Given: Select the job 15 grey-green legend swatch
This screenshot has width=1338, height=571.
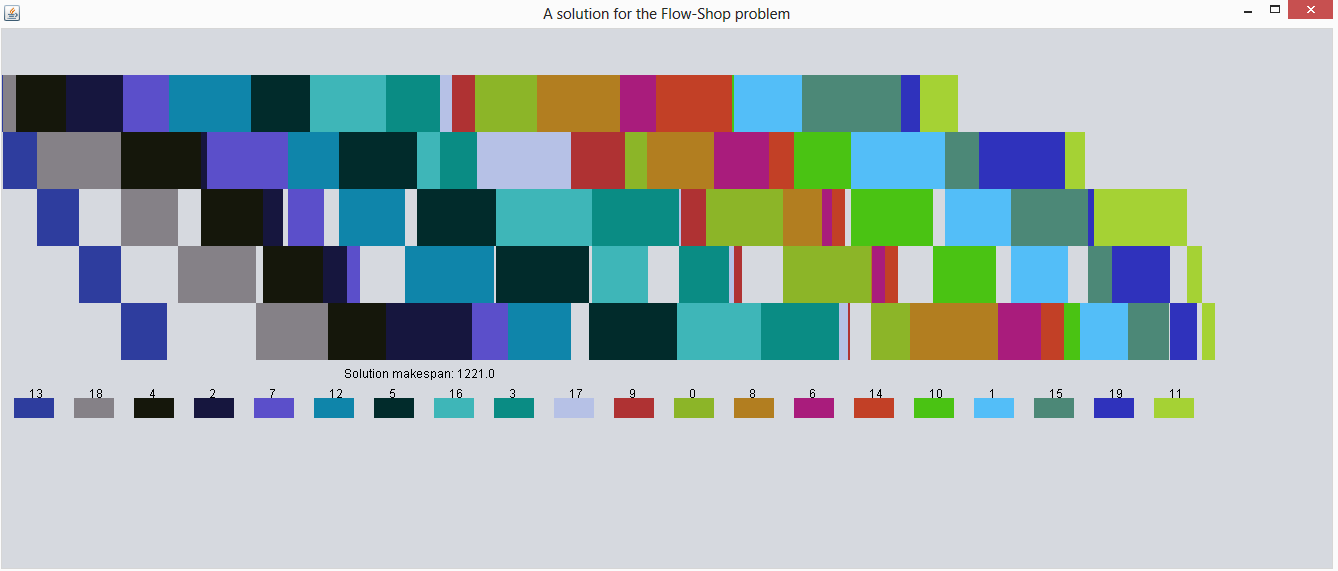Looking at the screenshot, I should [x=1054, y=408].
